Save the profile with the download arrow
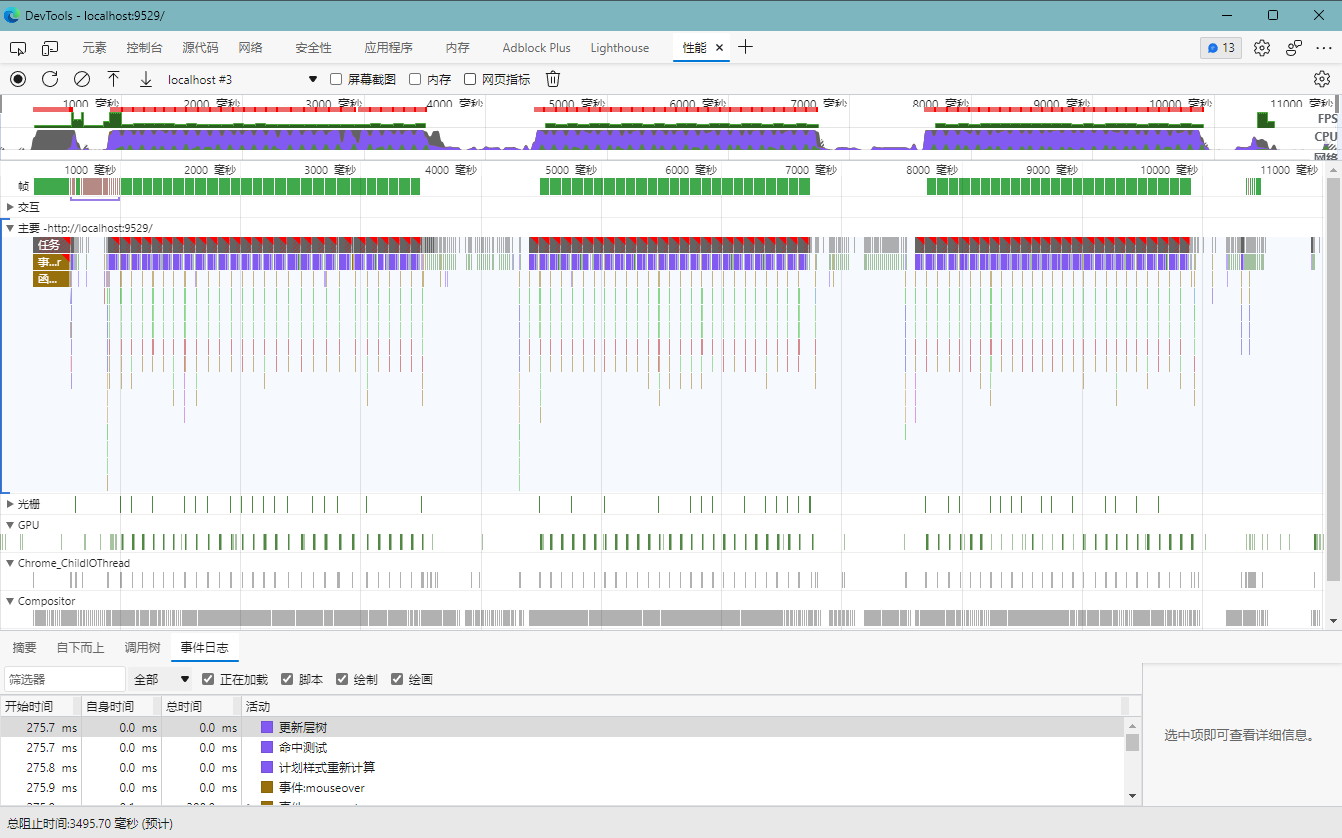Screen dimensions: 1342x838 point(146,79)
